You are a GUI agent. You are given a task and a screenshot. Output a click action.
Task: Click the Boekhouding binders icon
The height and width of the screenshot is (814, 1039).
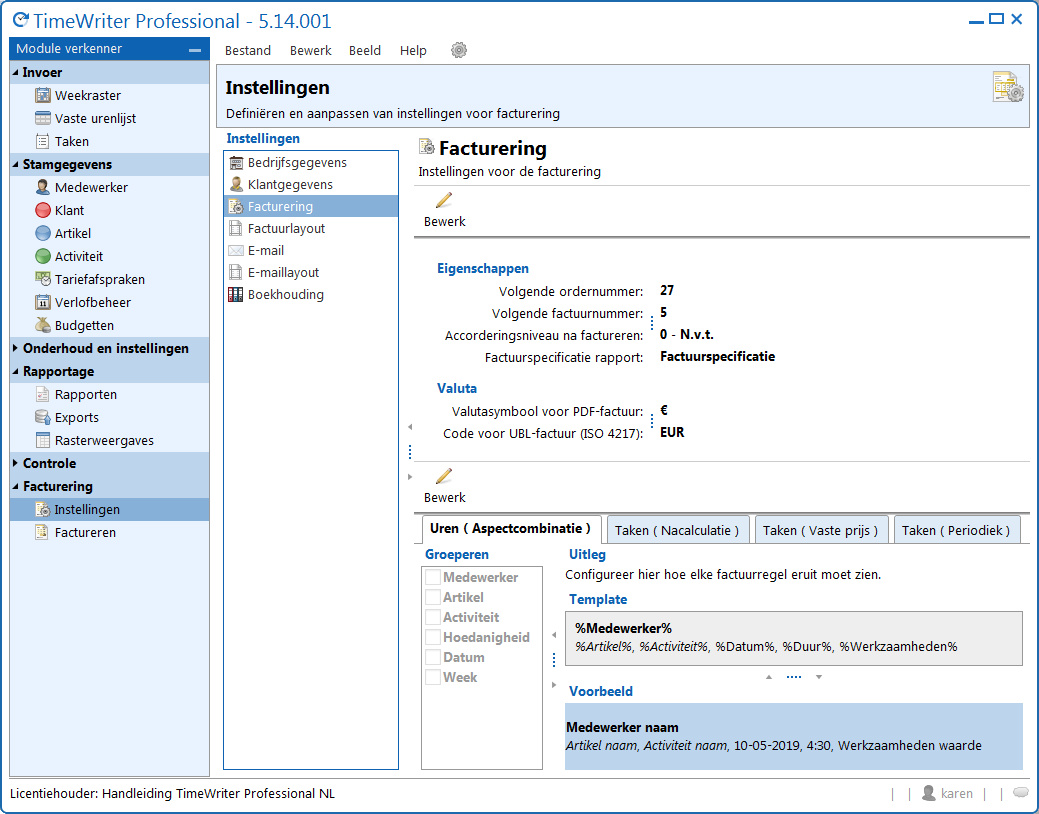pyautogui.click(x=235, y=294)
